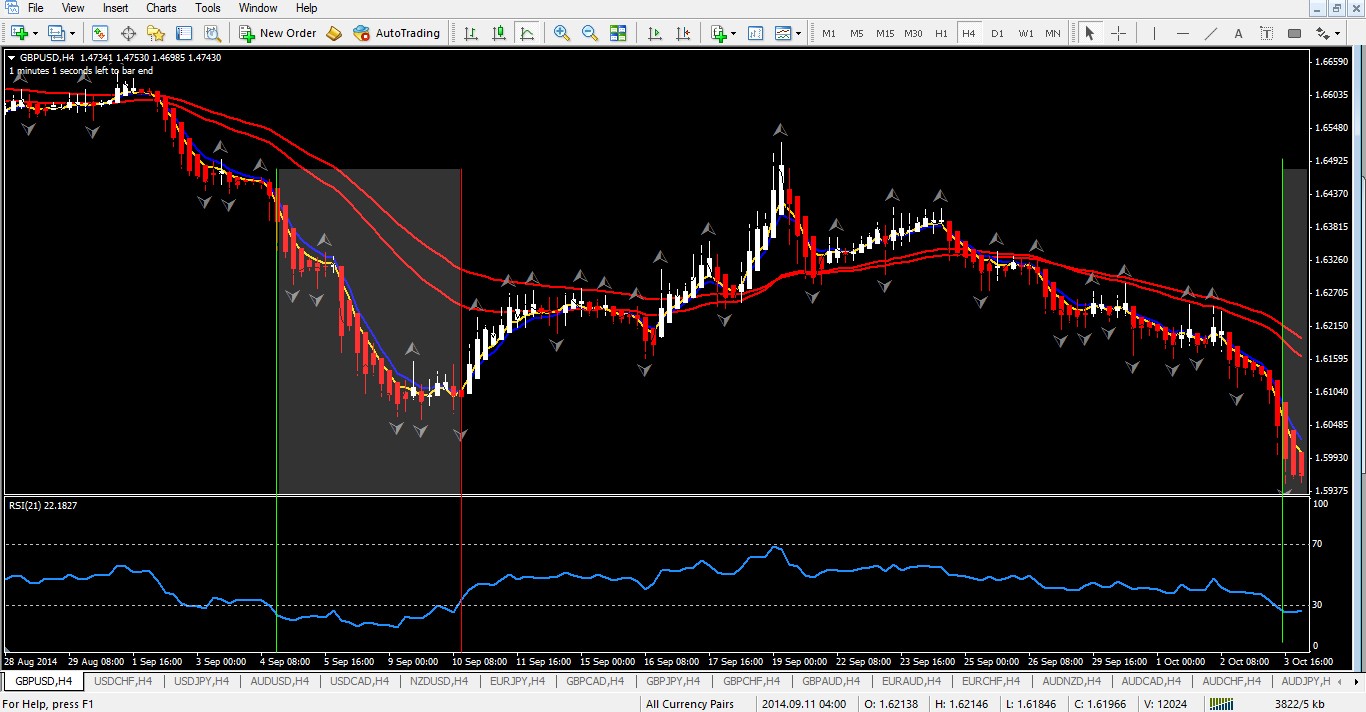Select the M1 timeframe
Screen dimensions: 1366x712
(x=829, y=33)
